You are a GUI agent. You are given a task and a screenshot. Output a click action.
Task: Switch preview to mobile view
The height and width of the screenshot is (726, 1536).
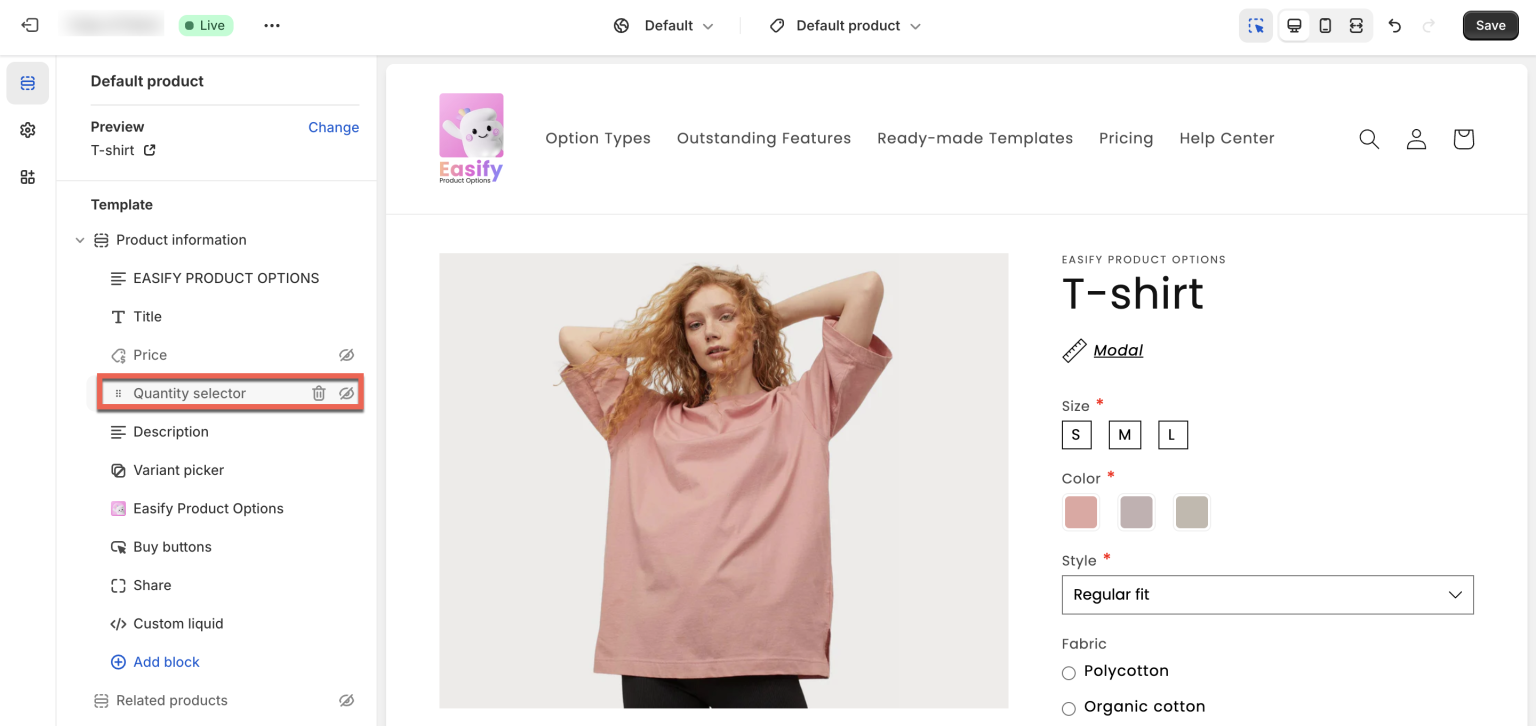[x=1324, y=25]
